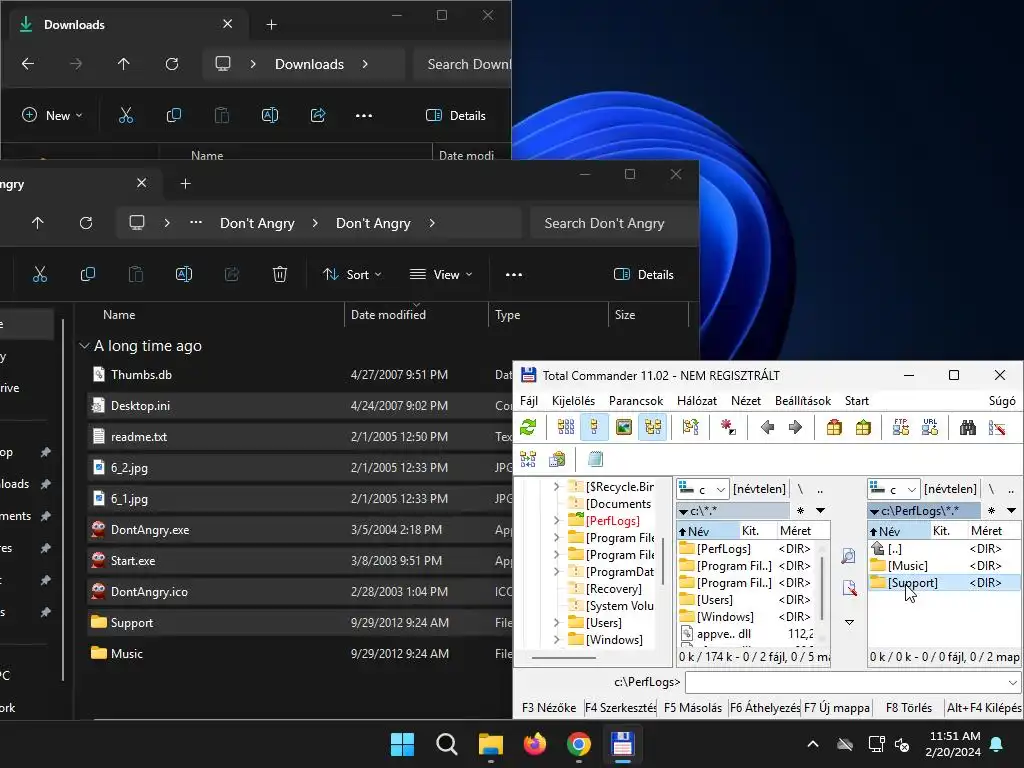Show hidden tray icons chevron
This screenshot has height=768, width=1024.
(x=813, y=744)
